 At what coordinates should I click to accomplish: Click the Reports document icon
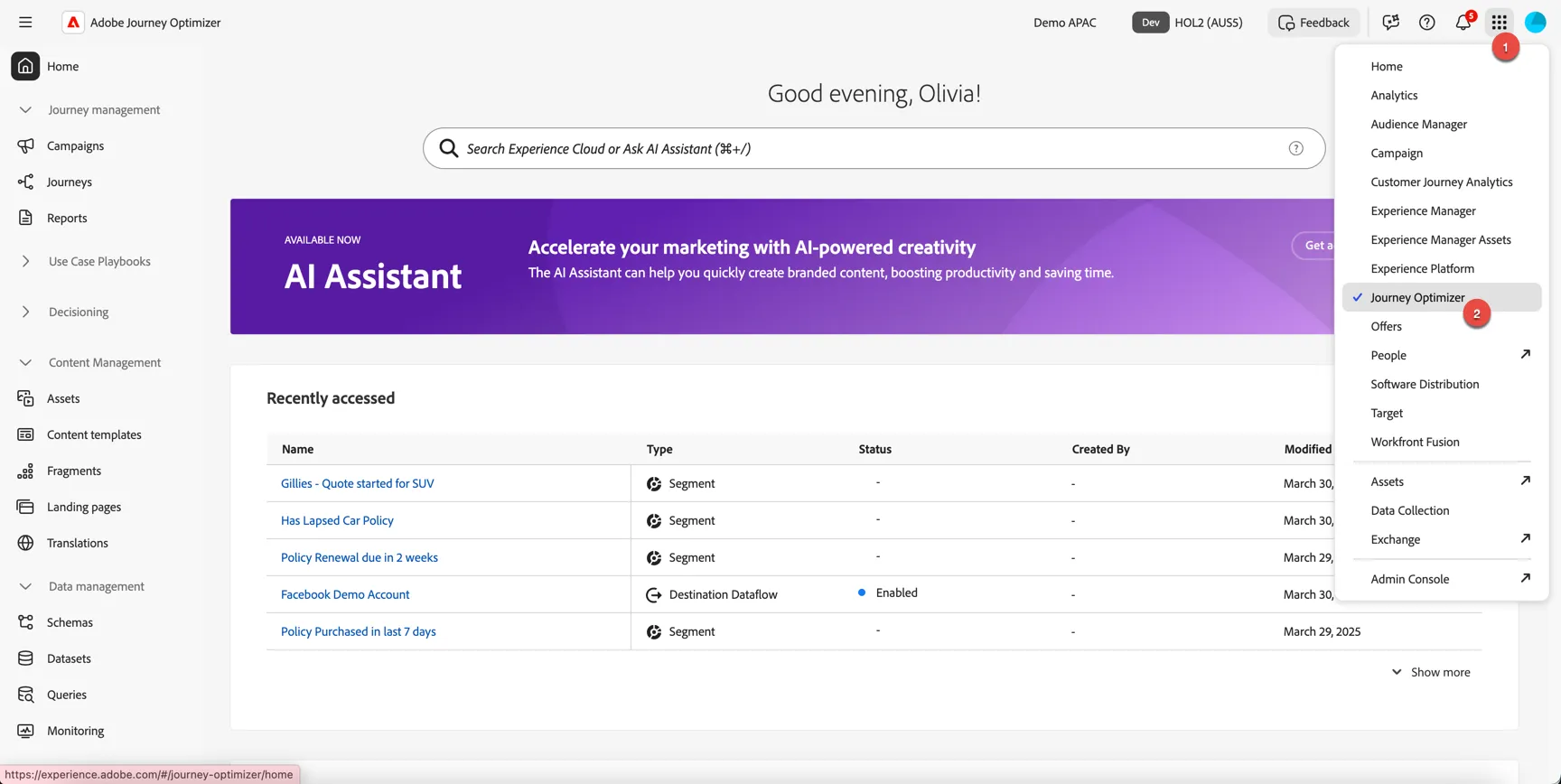coord(25,218)
